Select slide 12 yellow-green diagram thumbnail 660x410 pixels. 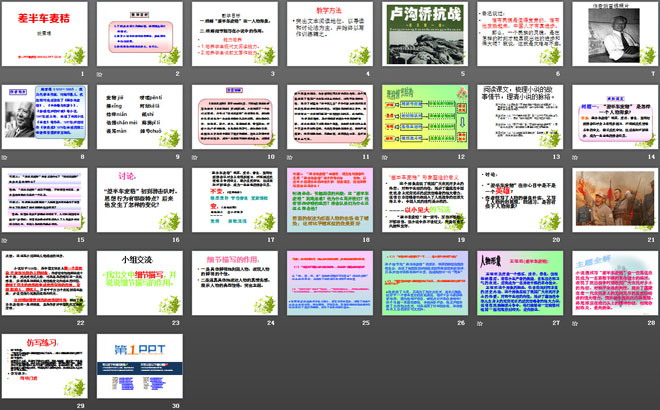click(x=425, y=117)
